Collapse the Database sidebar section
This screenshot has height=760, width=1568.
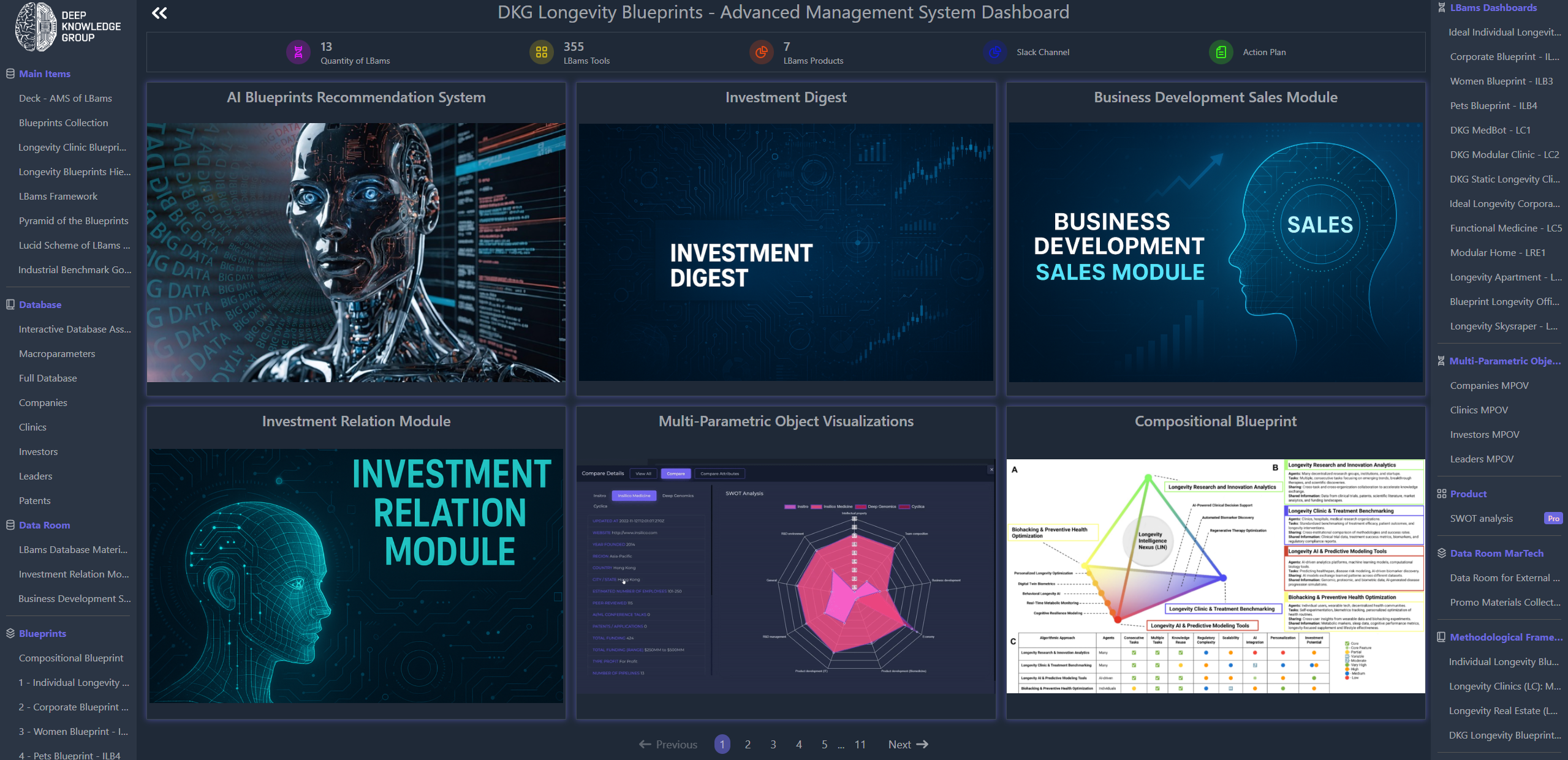point(40,304)
